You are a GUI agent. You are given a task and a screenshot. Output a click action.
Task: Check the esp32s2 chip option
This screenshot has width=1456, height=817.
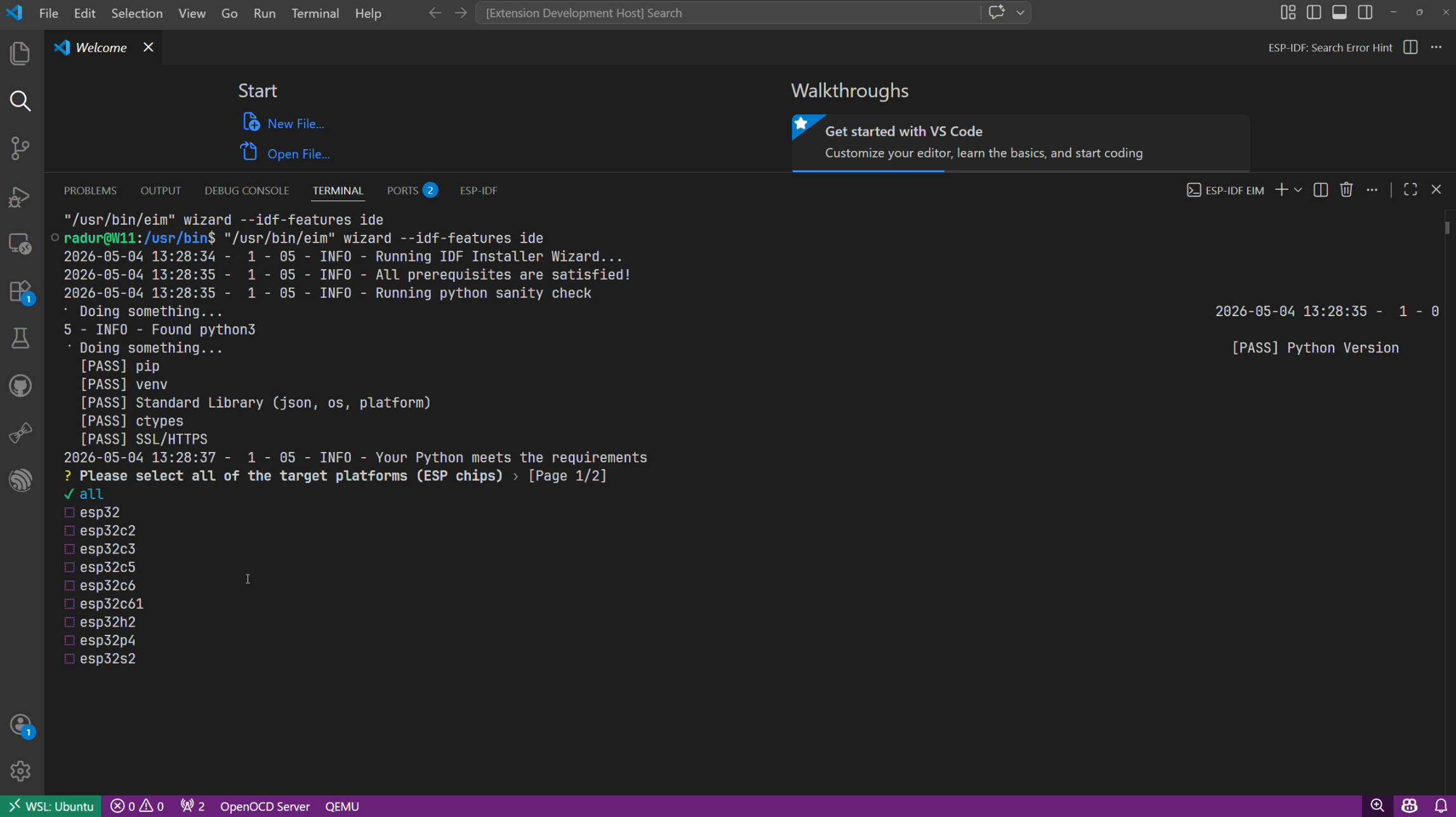[x=100, y=659]
